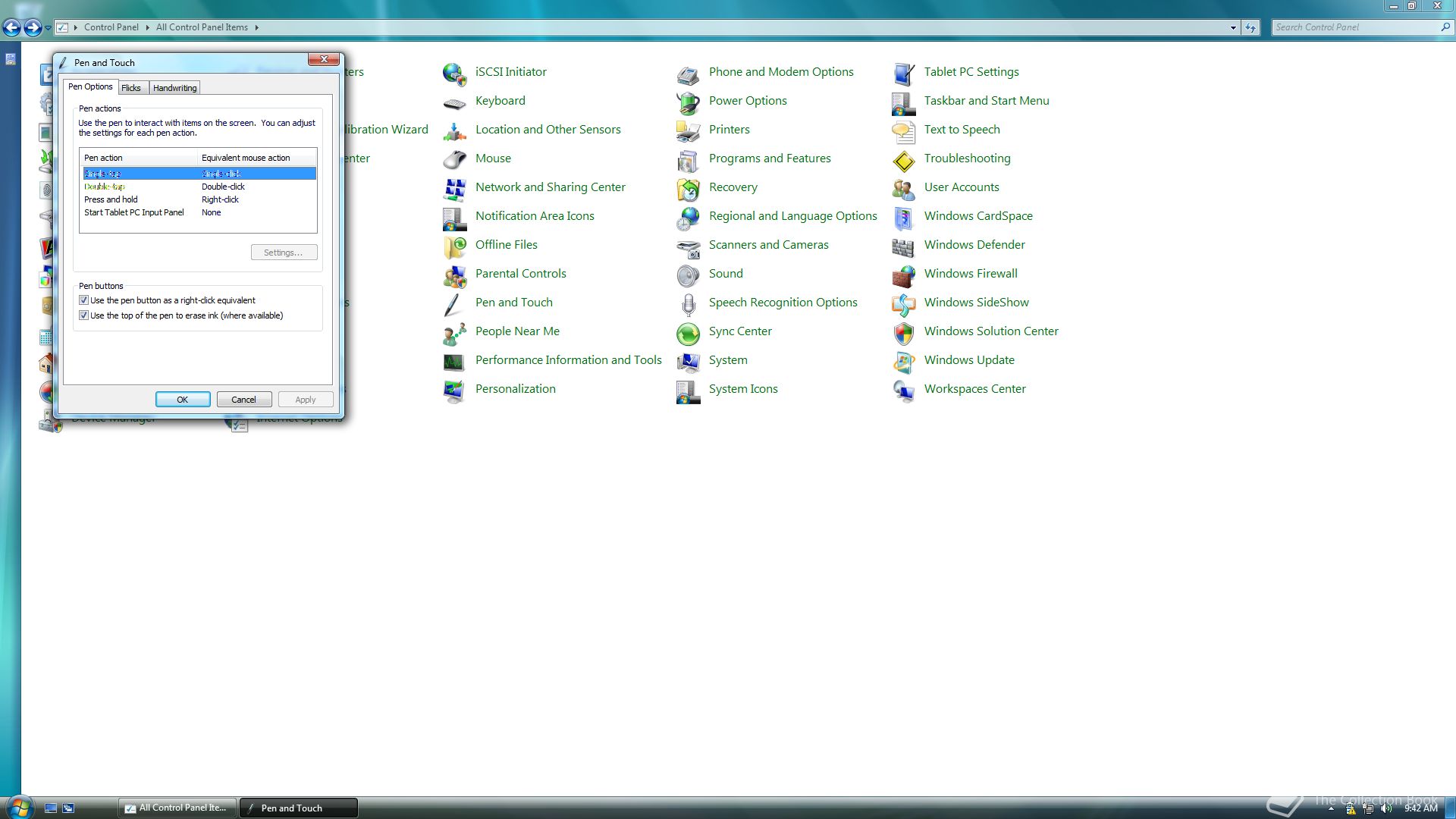The image size is (1456, 819).
Task: Open the Windows CardSpace link
Action: point(978,216)
